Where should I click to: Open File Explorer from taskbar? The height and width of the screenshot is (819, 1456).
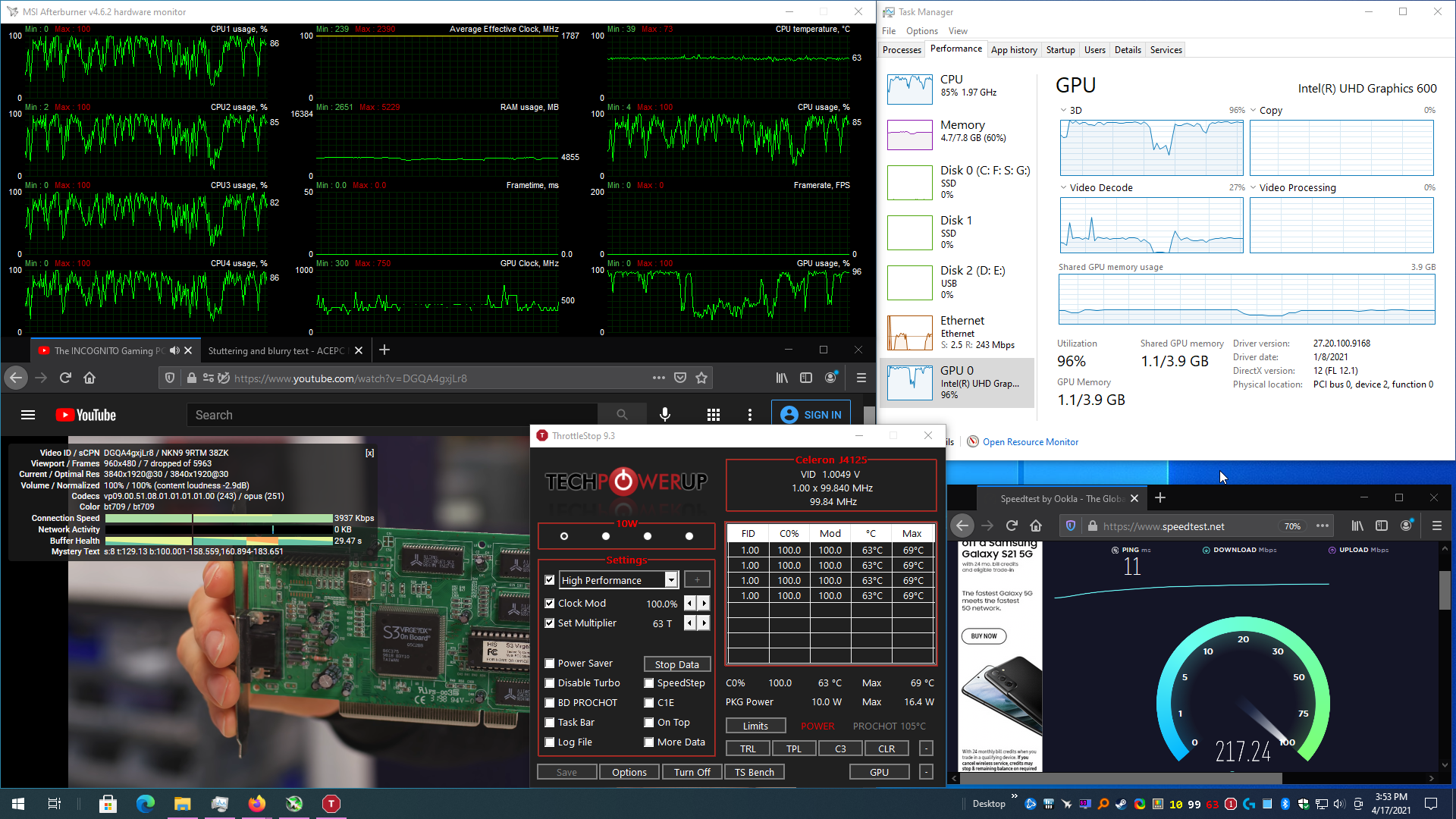[x=182, y=803]
